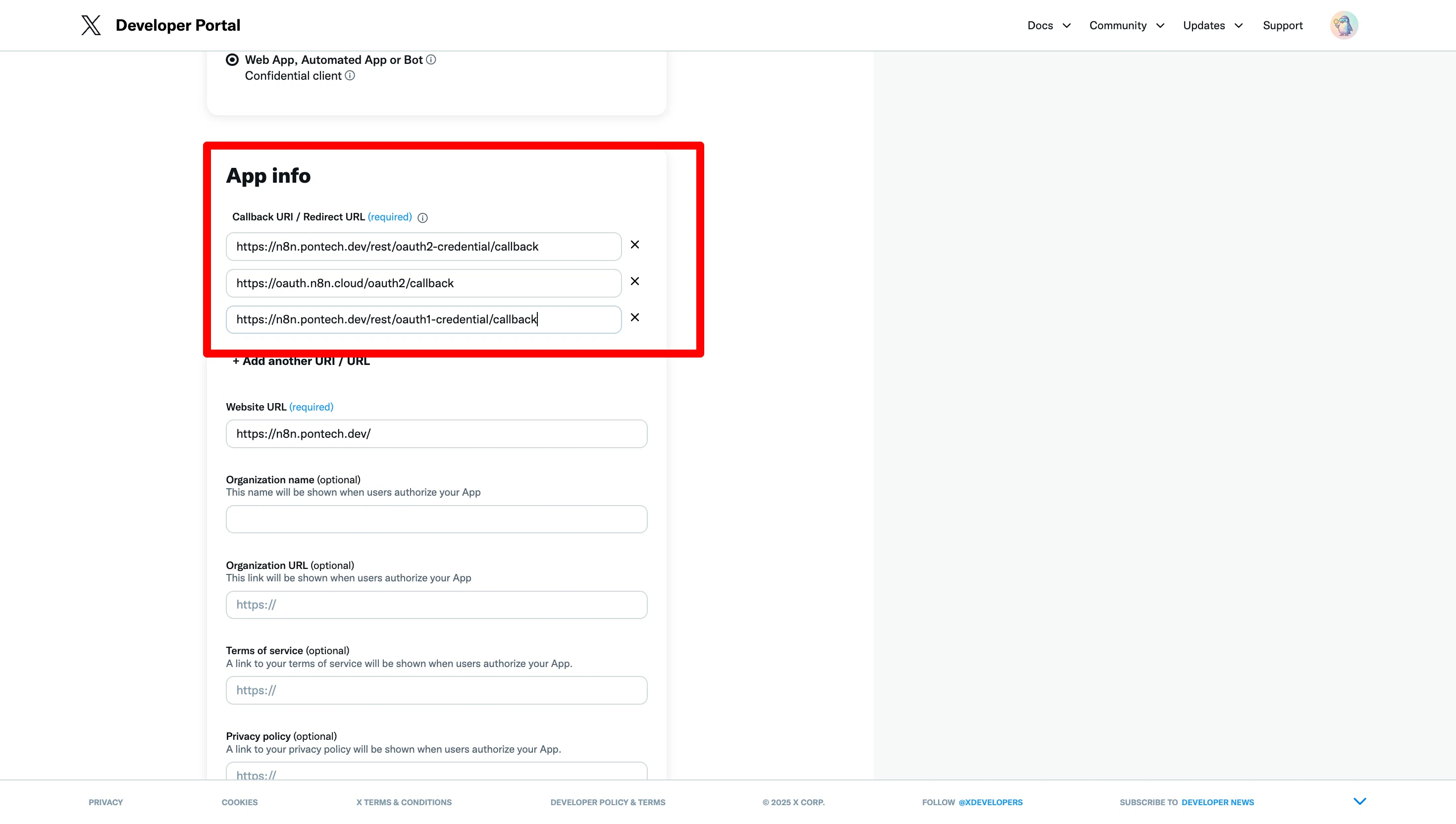Focus the Organization URL field
The image size is (1456, 824).
436,605
